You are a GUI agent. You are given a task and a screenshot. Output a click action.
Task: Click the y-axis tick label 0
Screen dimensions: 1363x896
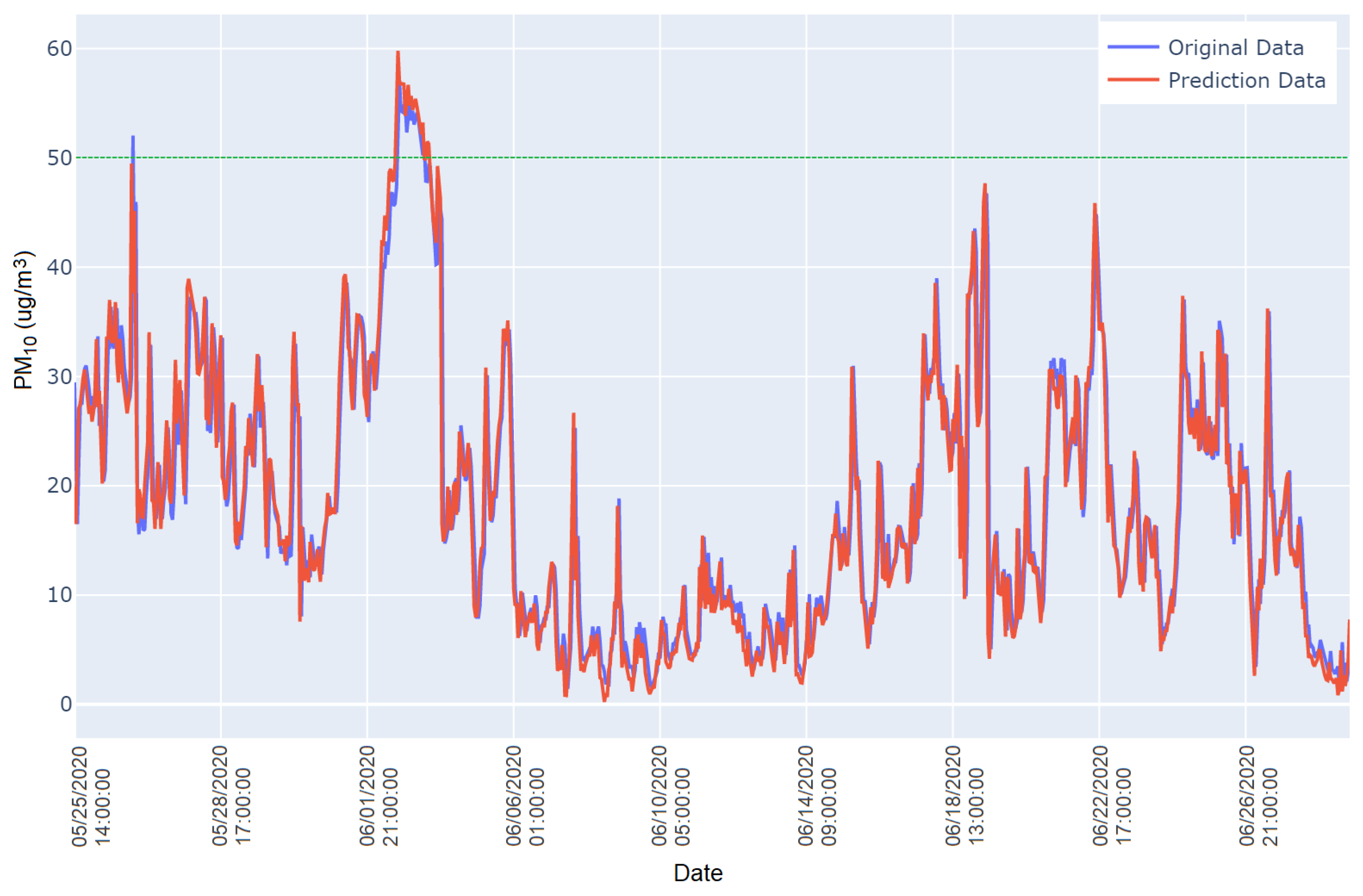point(67,704)
